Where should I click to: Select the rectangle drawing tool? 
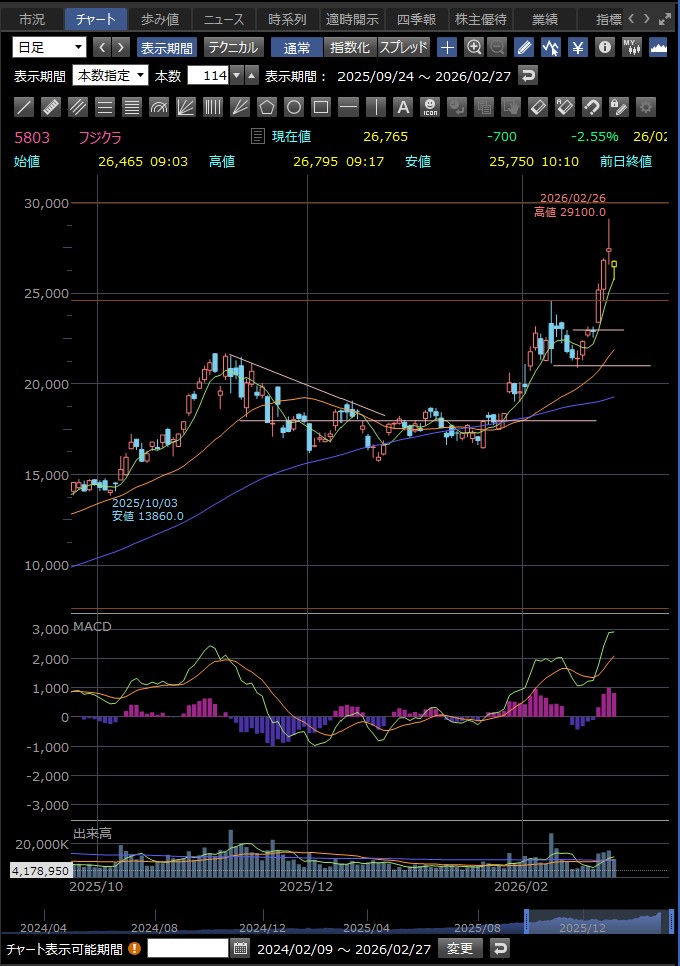[x=321, y=107]
